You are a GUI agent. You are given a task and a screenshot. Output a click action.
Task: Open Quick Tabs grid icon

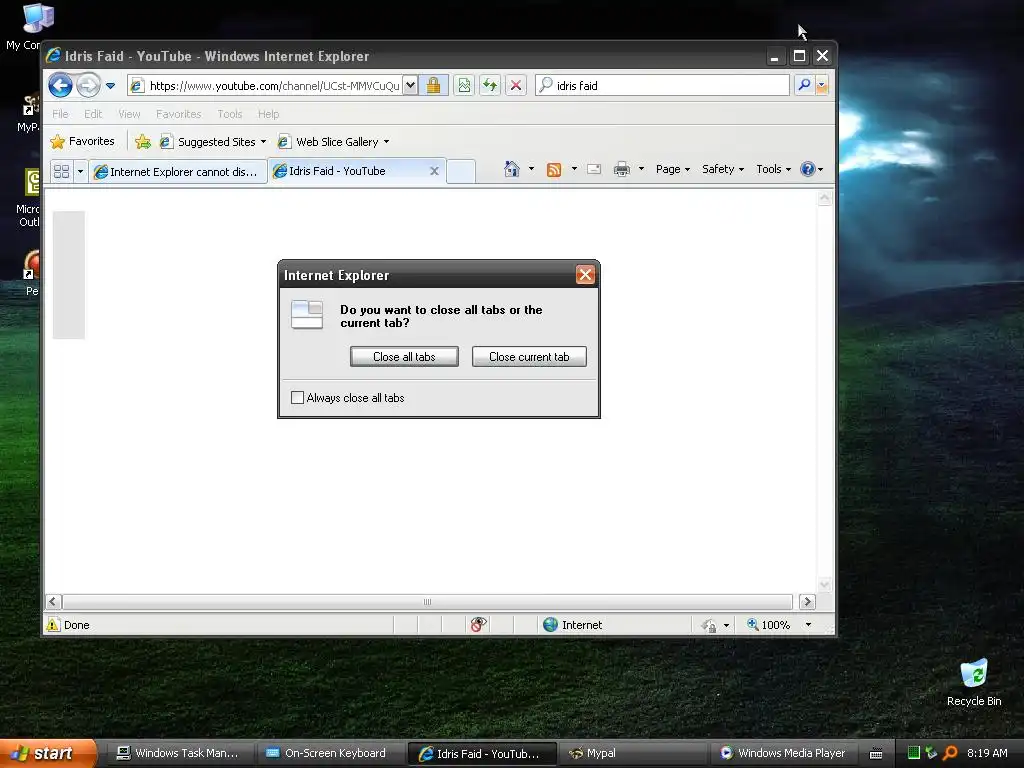pos(61,171)
